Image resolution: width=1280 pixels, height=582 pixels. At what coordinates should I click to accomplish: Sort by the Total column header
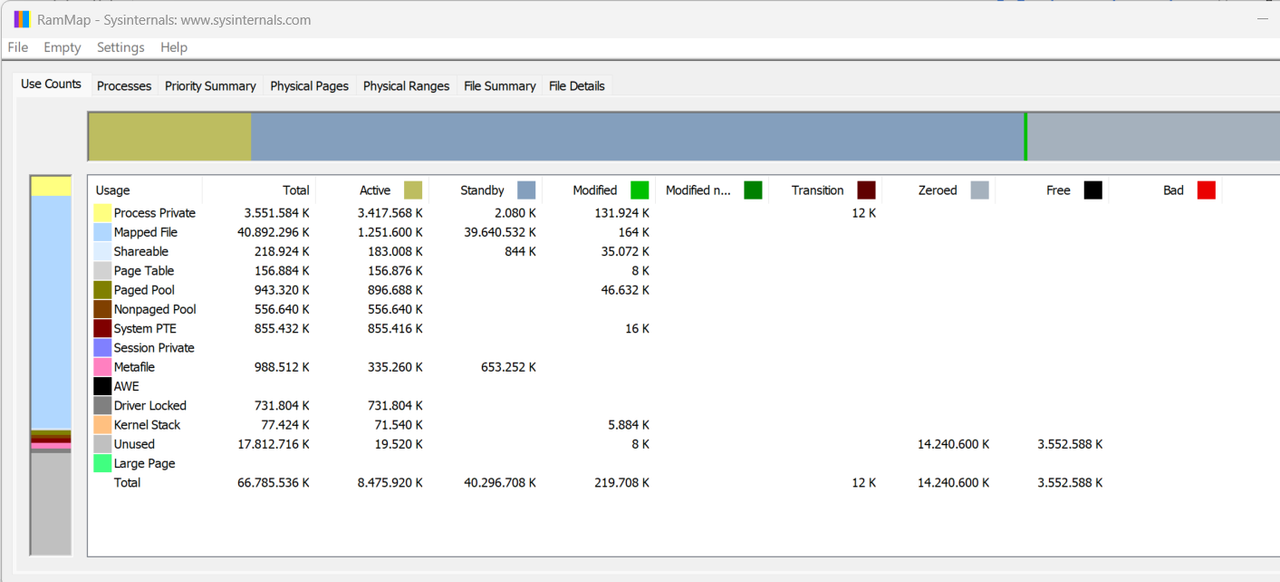pos(259,190)
